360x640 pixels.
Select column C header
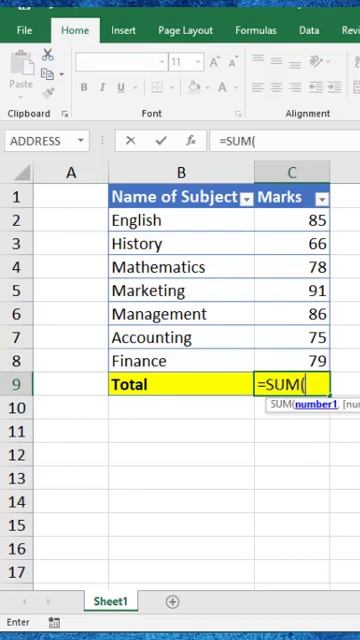tap(292, 173)
